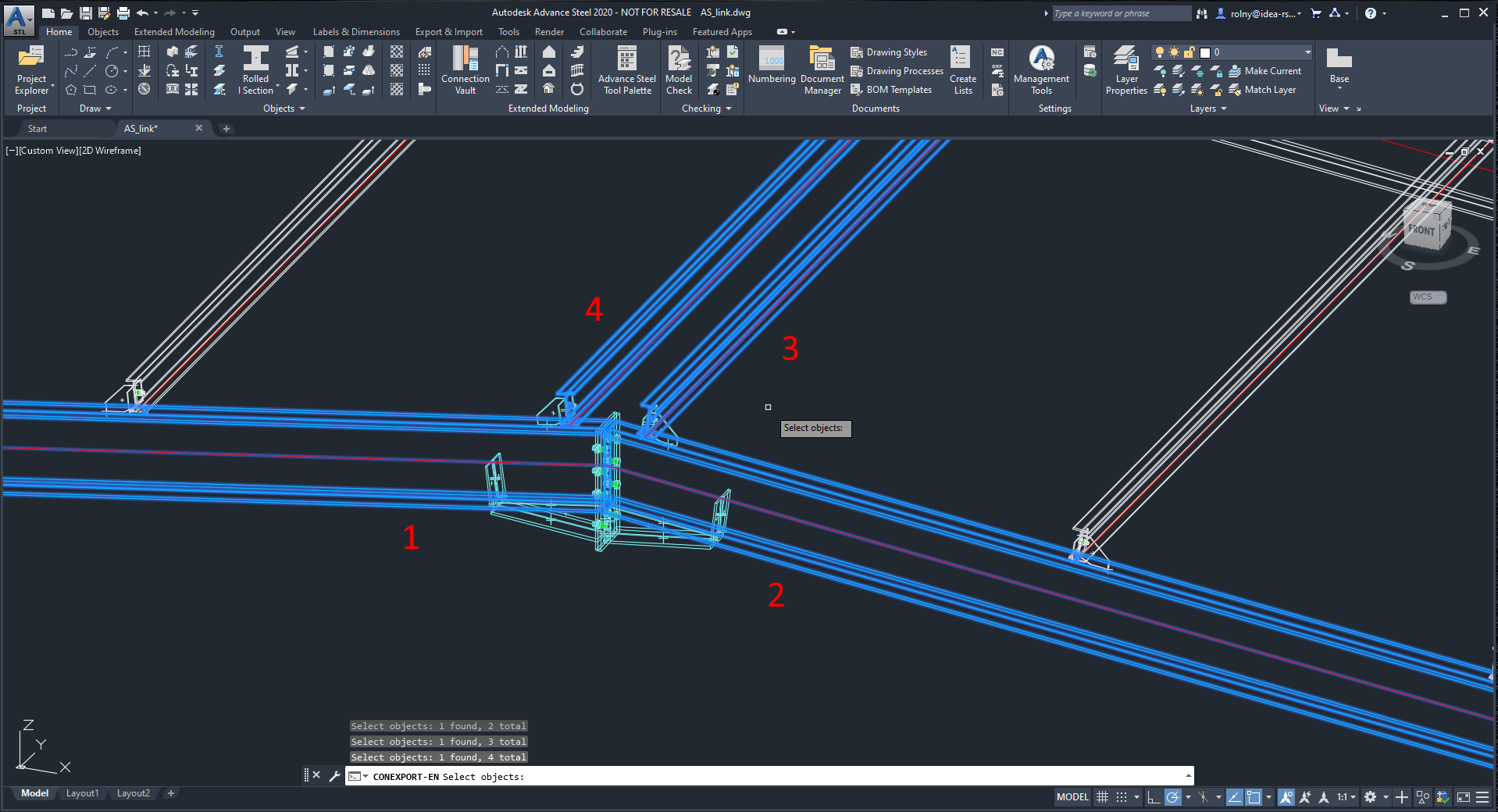Launch the Advance Steel Tool Palette
The height and width of the screenshot is (812, 1498).
point(626,69)
